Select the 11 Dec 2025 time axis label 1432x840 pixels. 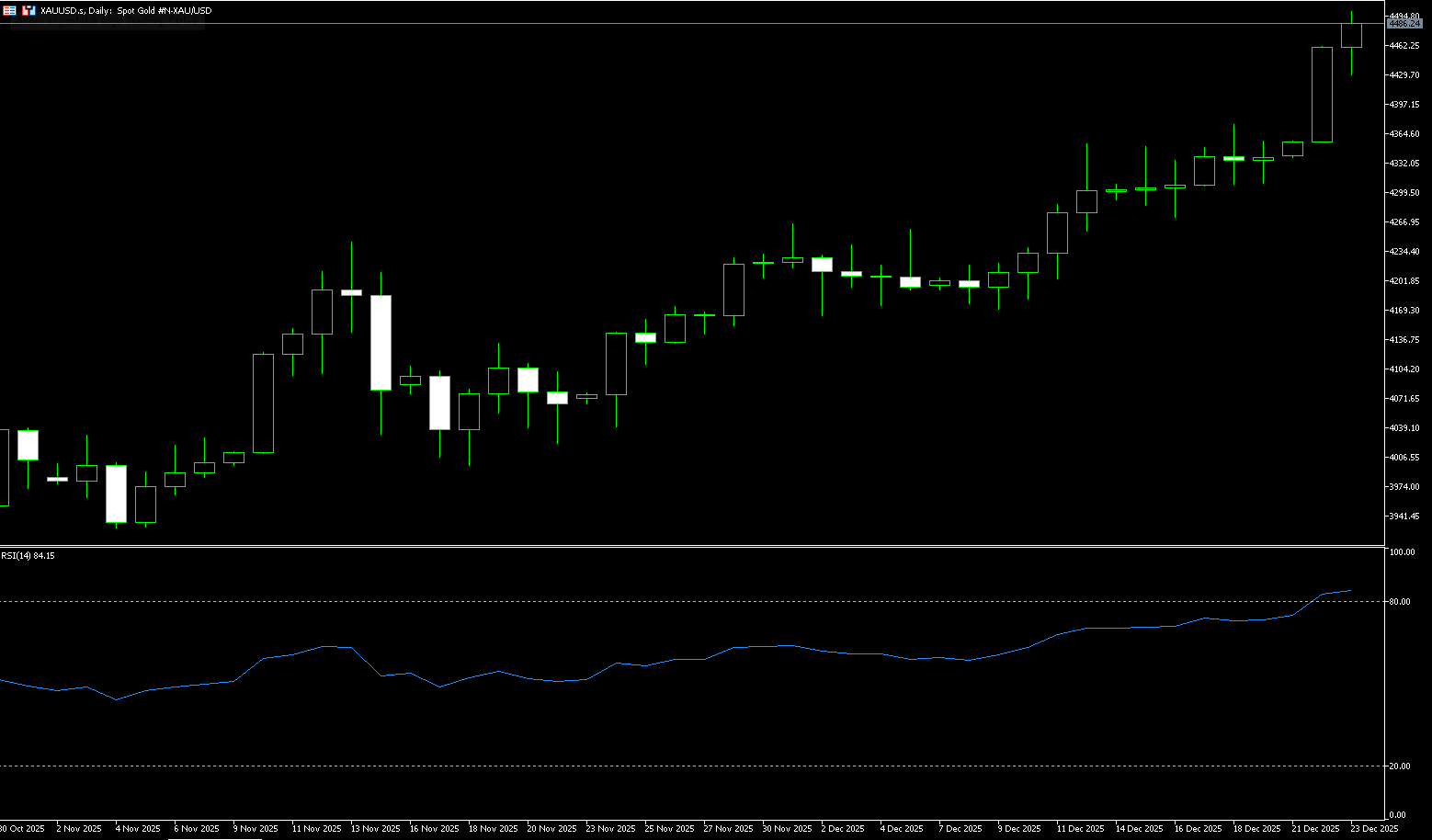tap(1080, 829)
